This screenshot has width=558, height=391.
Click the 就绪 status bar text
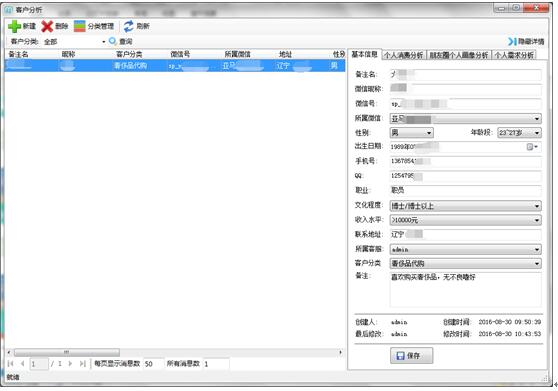13,377
